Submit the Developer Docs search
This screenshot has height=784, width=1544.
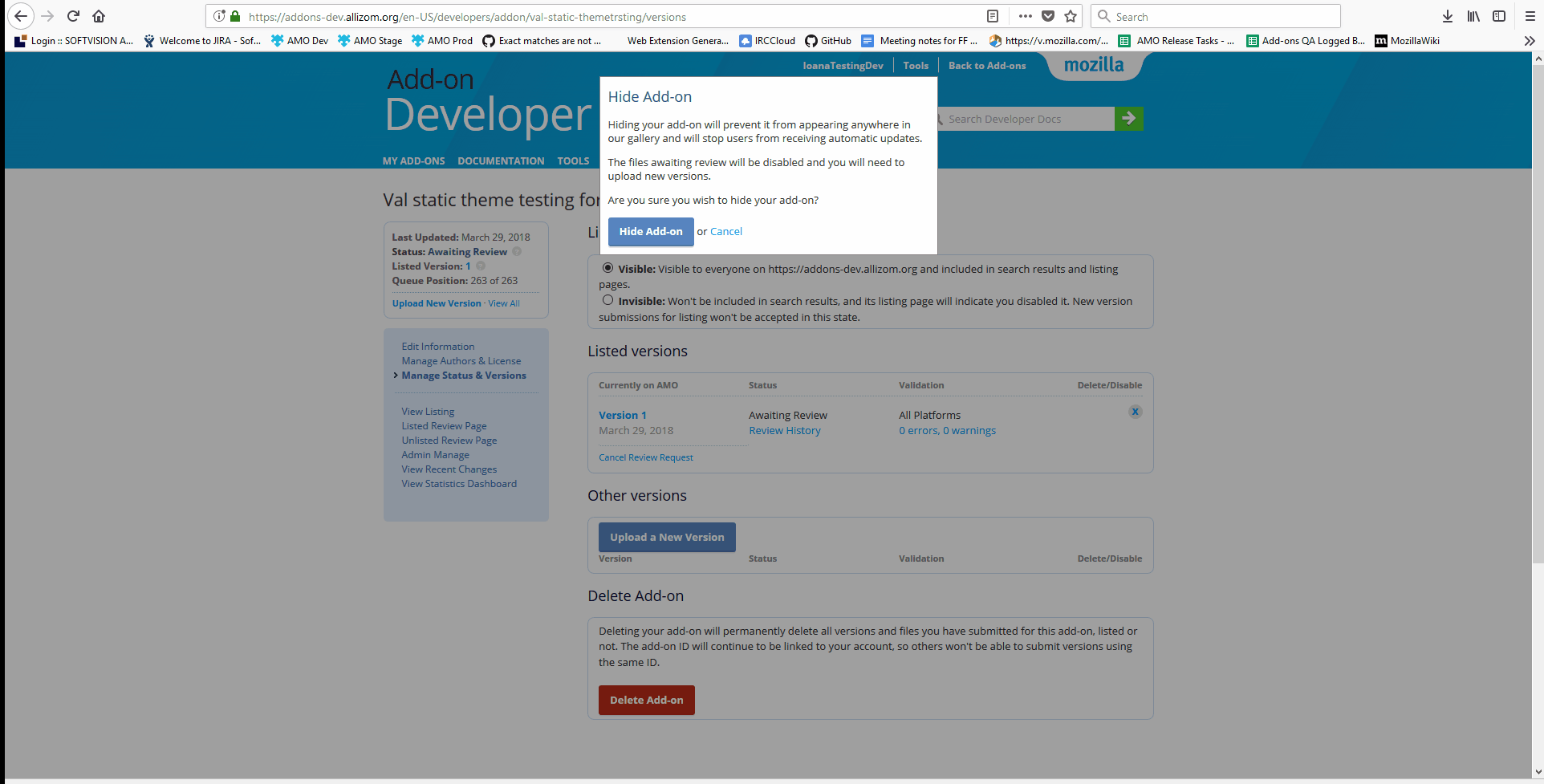pyautogui.click(x=1128, y=118)
